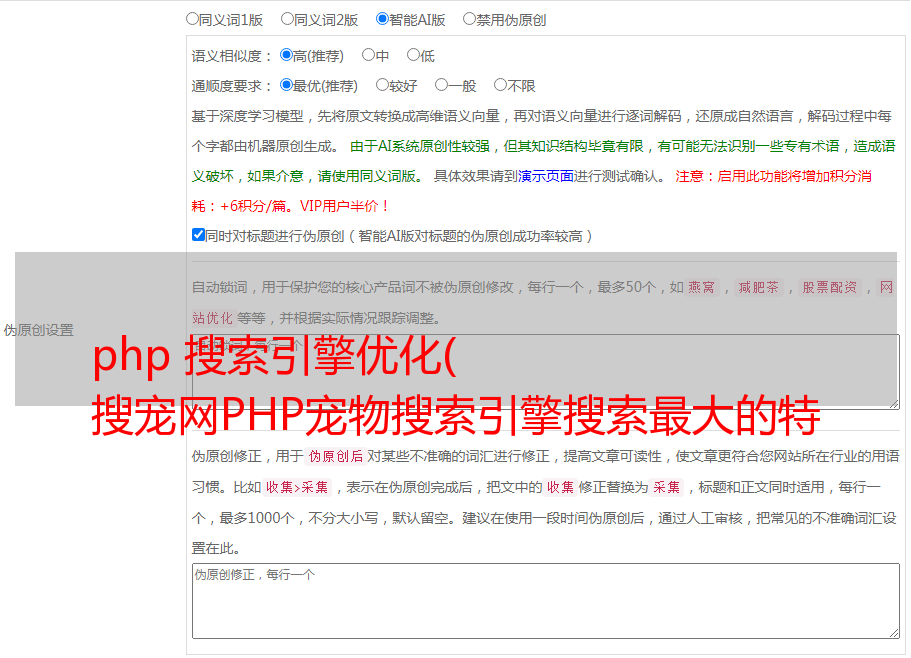Viewport: 911px width, 658px height.
Task: Set 通顺度要求 to 最优(推荐)
Action: pos(286,85)
